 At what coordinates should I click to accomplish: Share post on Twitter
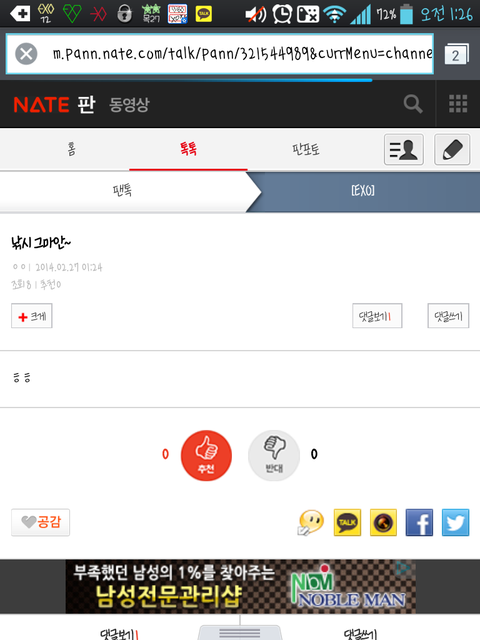(456, 522)
